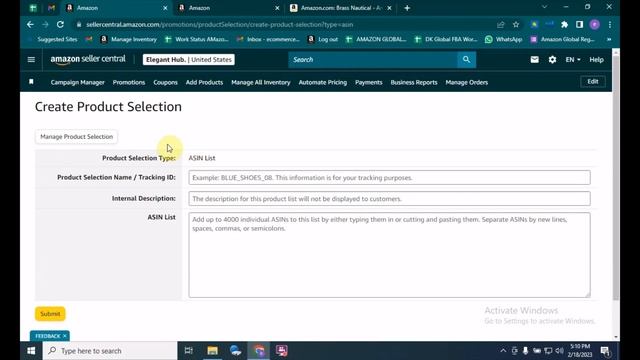640x360 pixels.
Task: Open Promotions menu item
Action: pyautogui.click(x=129, y=82)
